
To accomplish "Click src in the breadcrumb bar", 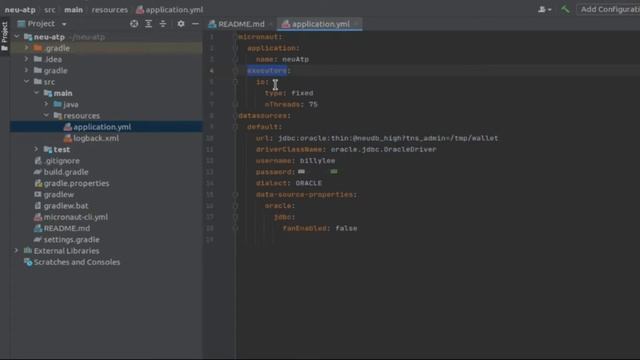I will [x=50, y=9].
